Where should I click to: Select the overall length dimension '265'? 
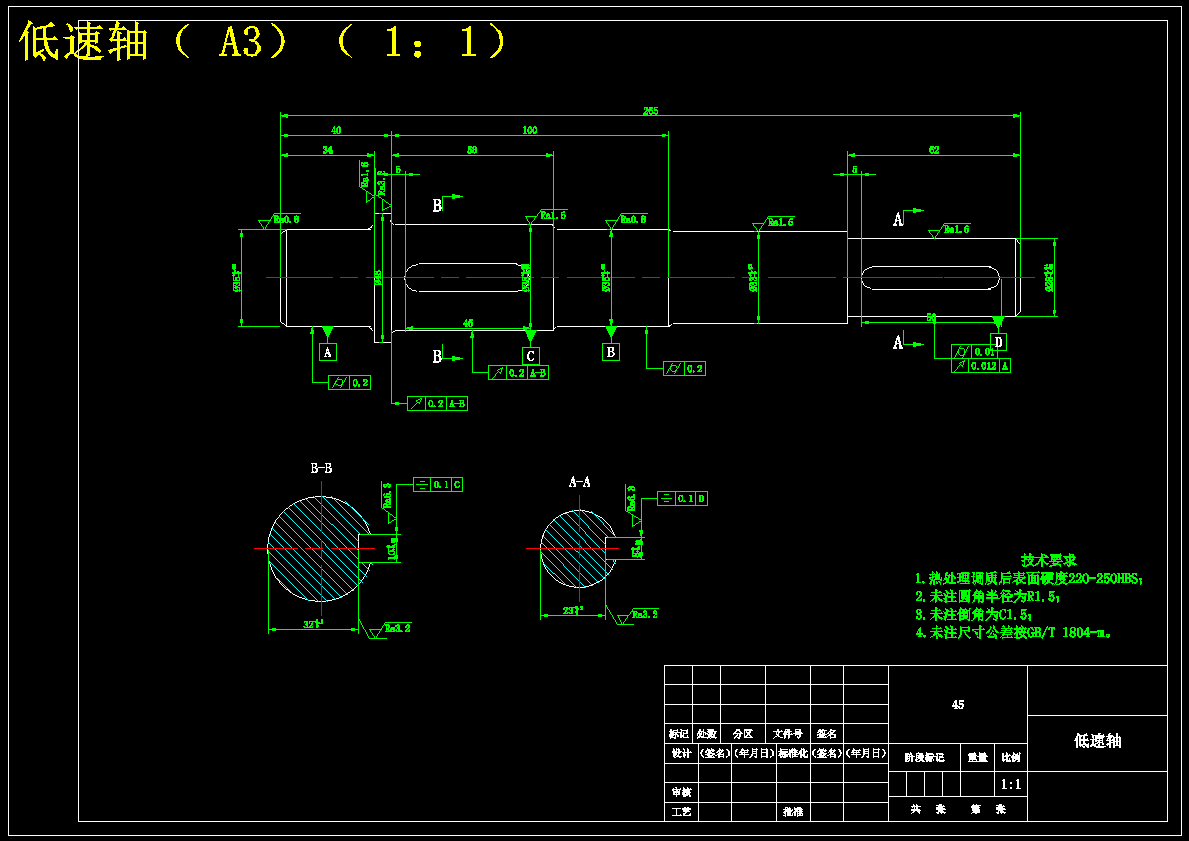click(651, 111)
